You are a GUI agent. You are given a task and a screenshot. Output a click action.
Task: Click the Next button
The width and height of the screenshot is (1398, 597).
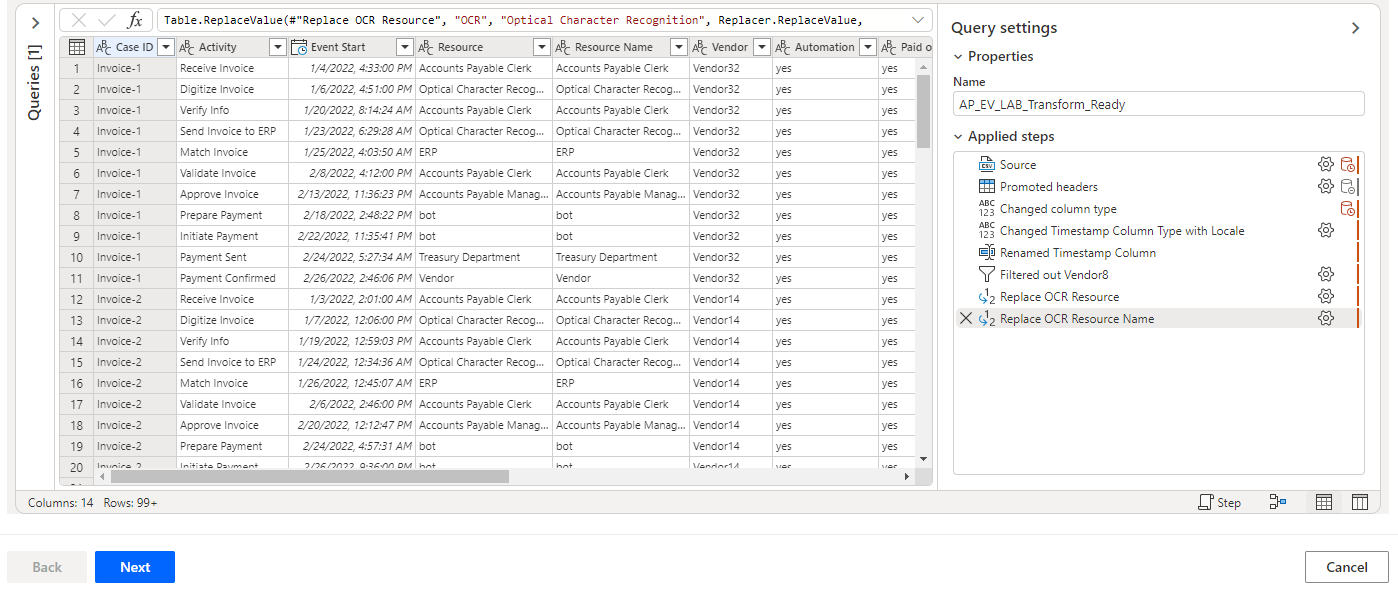[135, 567]
